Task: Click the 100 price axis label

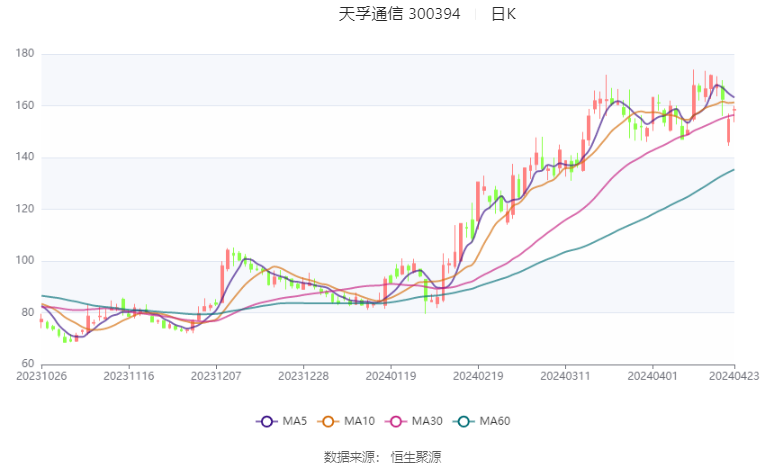Action: (x=25, y=260)
